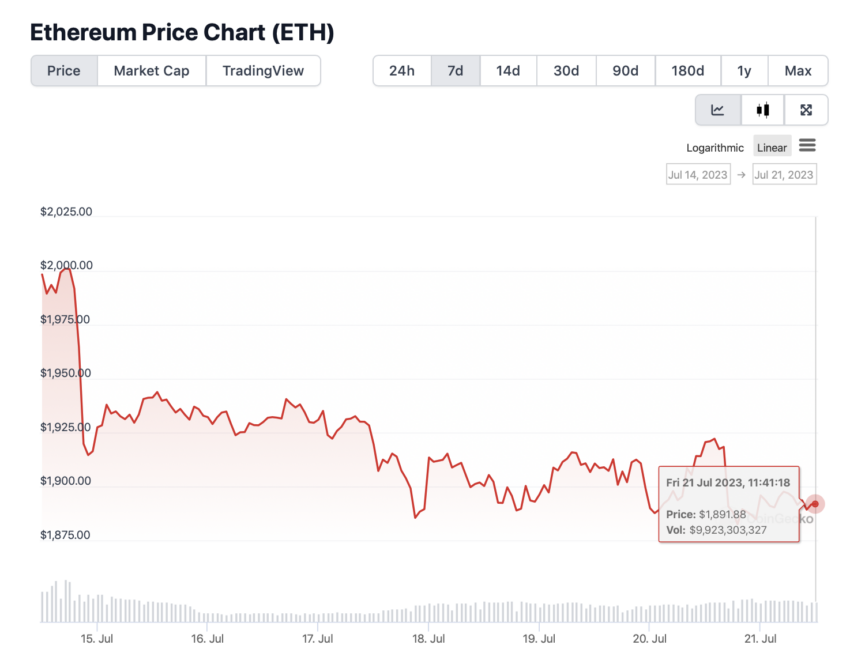Screen dimensions: 850x664
Task: Select the 1y time range
Action: [x=744, y=70]
